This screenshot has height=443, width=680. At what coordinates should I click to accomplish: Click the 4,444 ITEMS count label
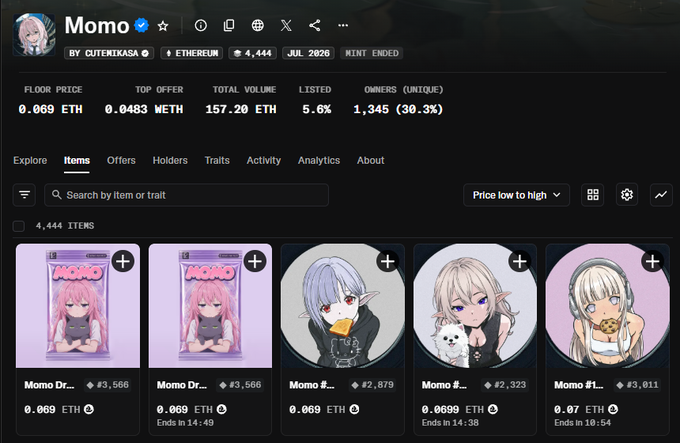tap(65, 226)
